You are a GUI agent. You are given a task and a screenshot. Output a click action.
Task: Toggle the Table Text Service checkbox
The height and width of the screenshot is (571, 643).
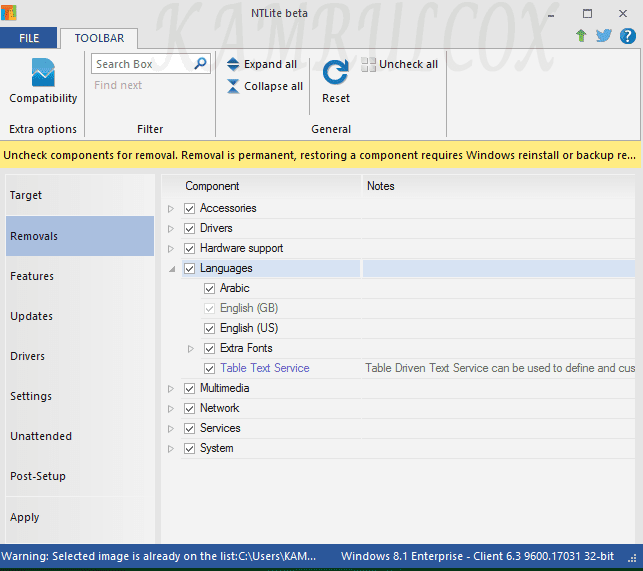(x=209, y=369)
